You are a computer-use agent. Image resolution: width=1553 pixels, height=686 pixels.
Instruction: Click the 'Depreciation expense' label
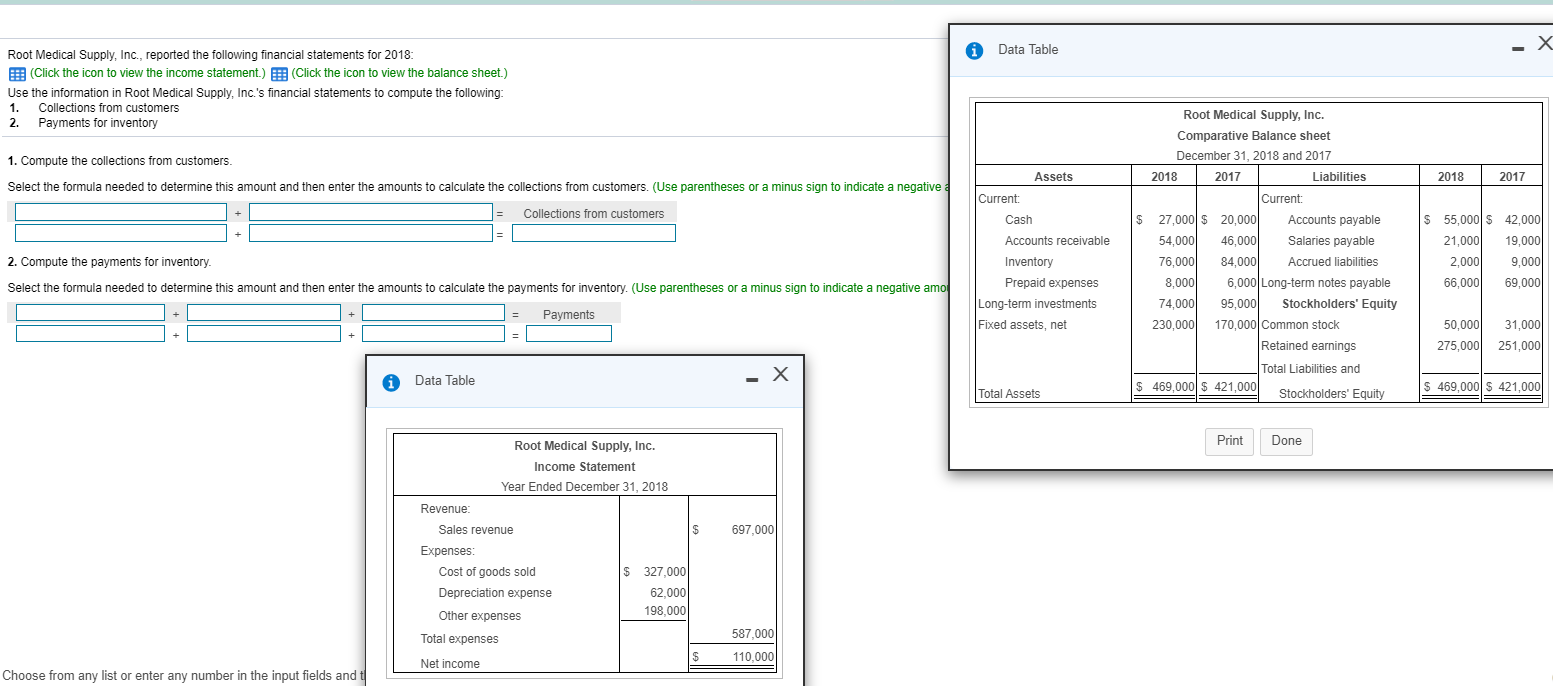[x=495, y=593]
